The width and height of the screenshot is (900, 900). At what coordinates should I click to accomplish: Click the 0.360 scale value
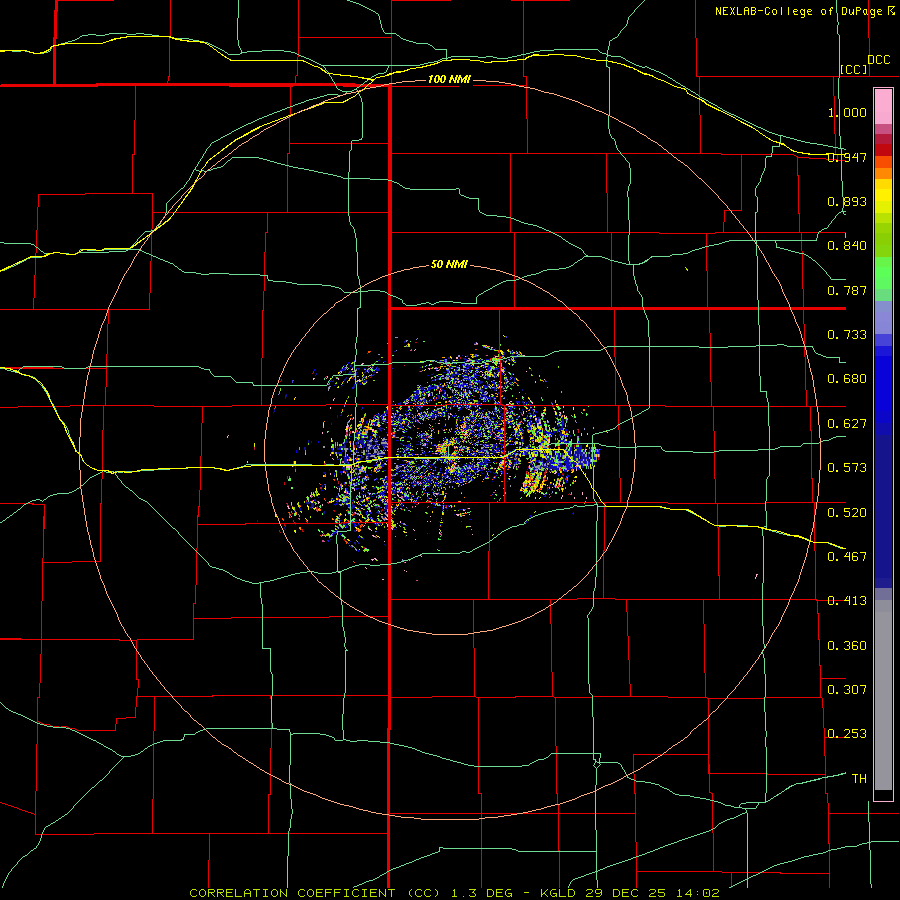click(847, 646)
